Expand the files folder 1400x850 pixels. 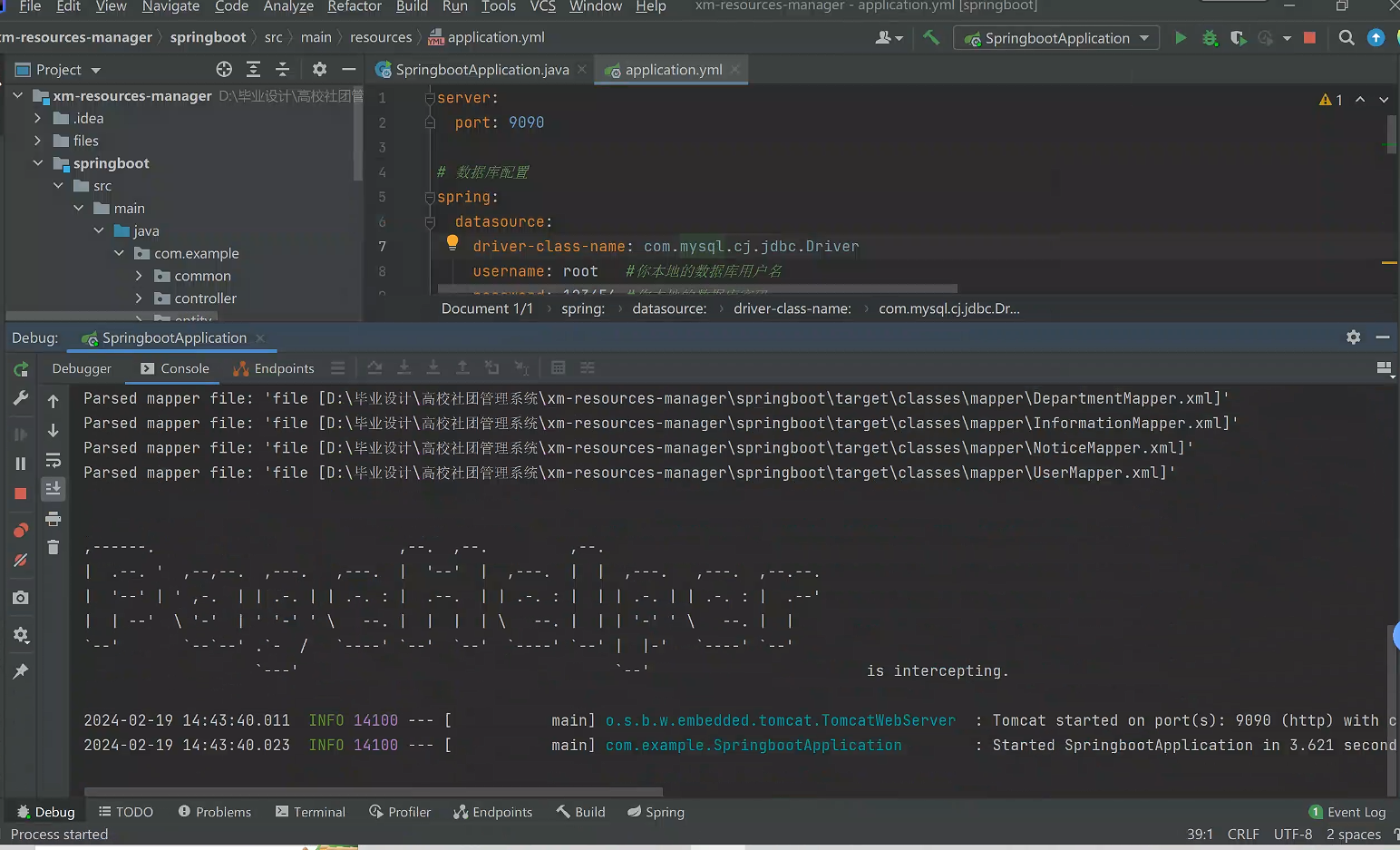[x=37, y=141]
